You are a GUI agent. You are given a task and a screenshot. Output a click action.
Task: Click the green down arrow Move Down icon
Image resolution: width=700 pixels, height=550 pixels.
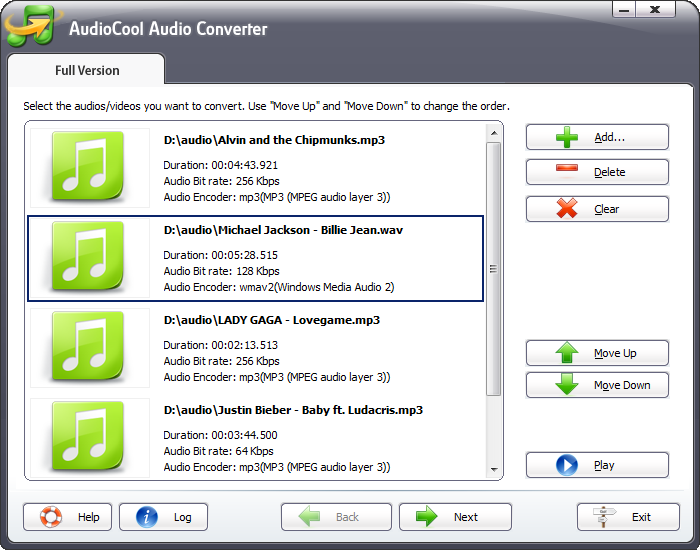pyautogui.click(x=567, y=384)
